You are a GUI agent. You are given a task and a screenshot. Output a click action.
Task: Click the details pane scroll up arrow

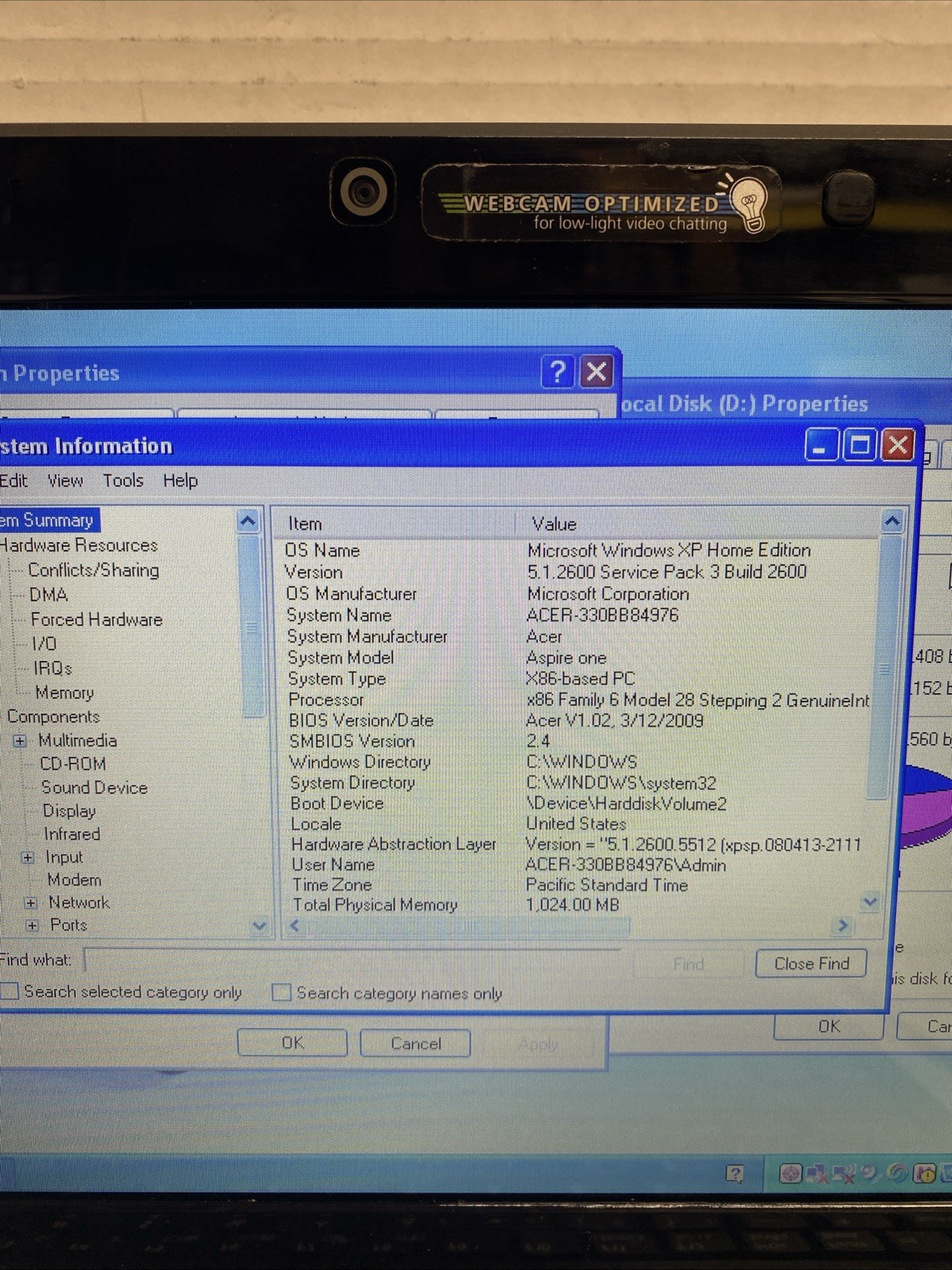tap(892, 522)
